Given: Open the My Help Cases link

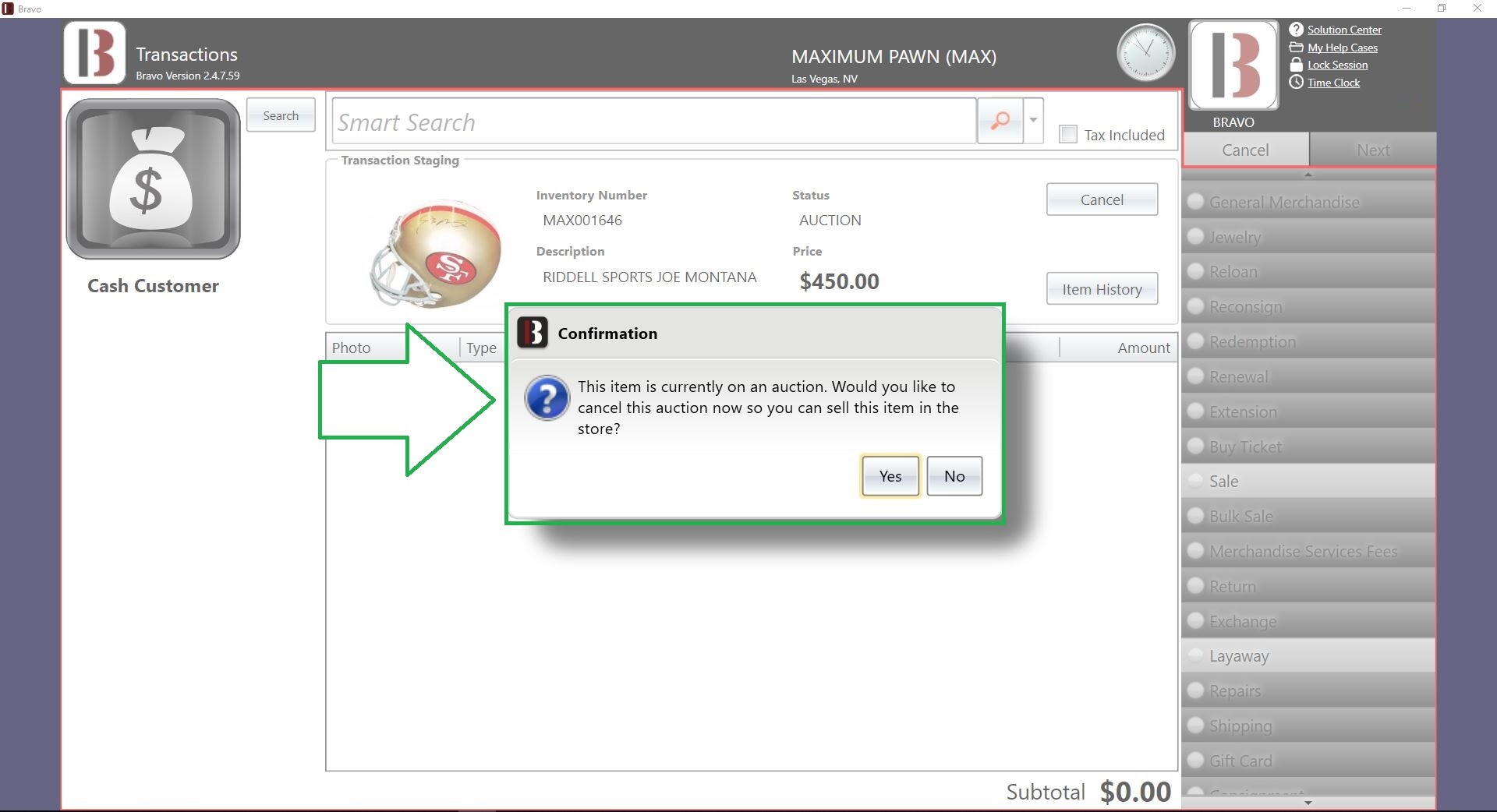Looking at the screenshot, I should 1343,48.
